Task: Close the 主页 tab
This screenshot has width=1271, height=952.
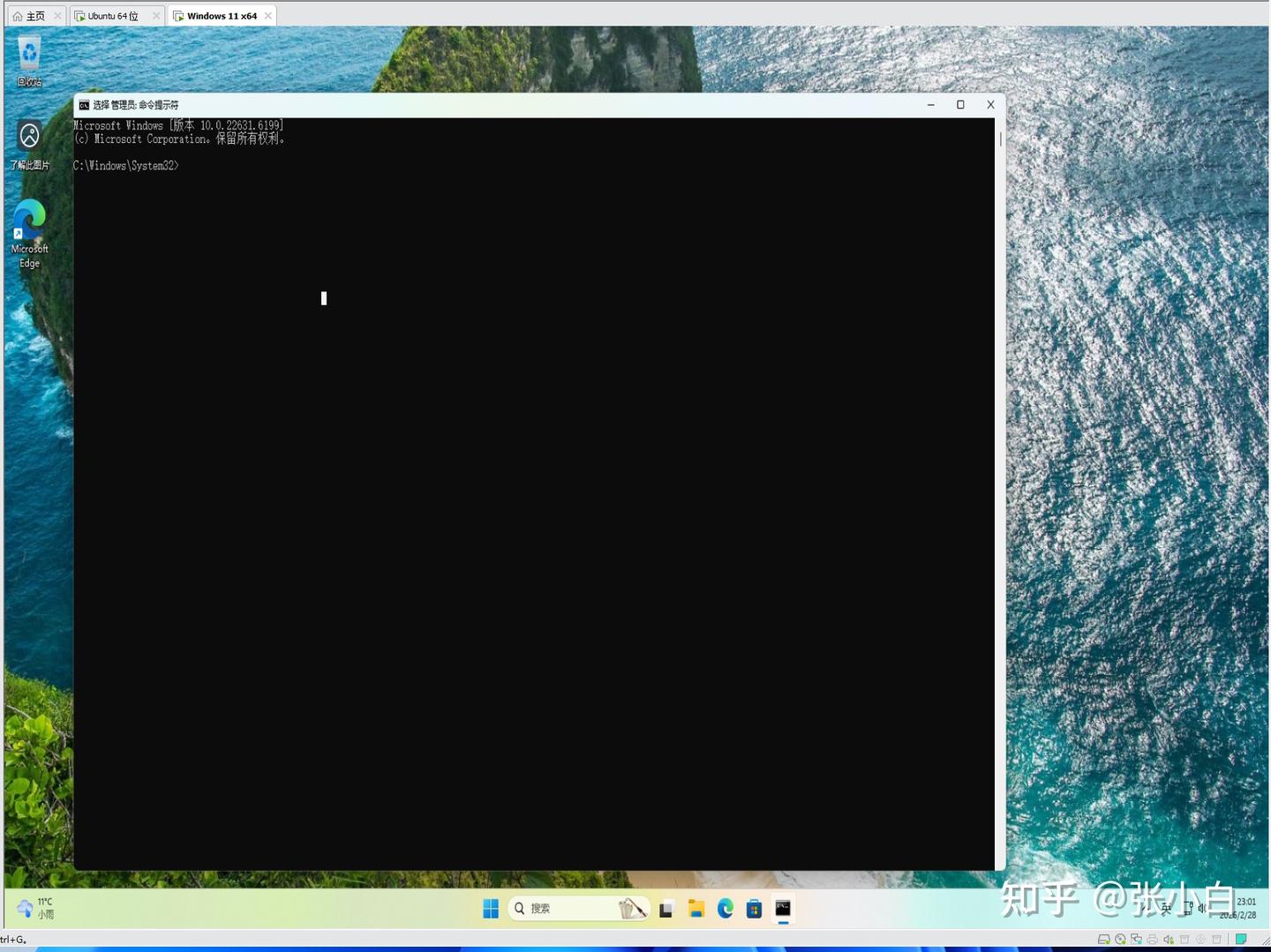Action: 57,16
